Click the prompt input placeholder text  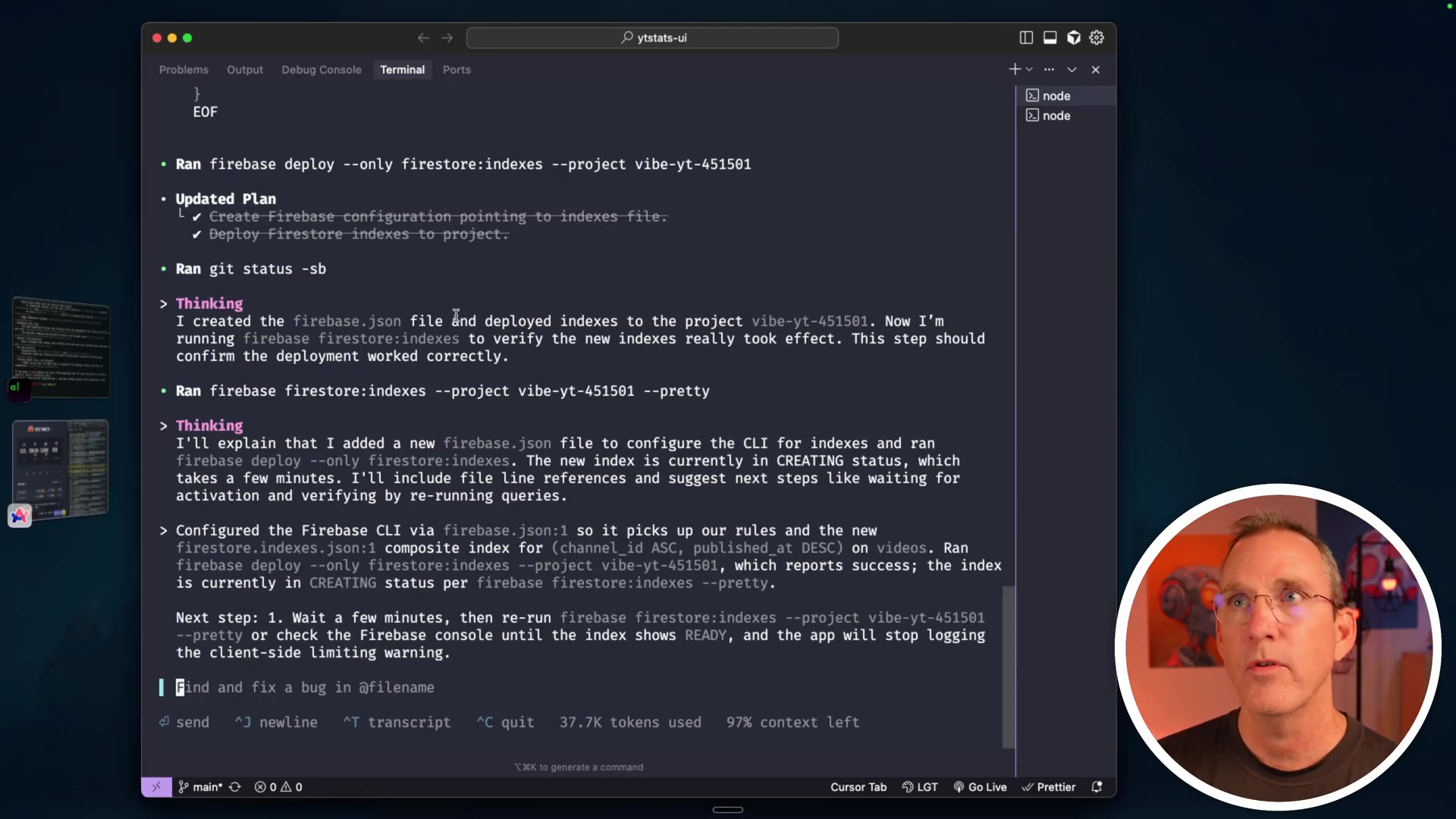click(x=305, y=687)
